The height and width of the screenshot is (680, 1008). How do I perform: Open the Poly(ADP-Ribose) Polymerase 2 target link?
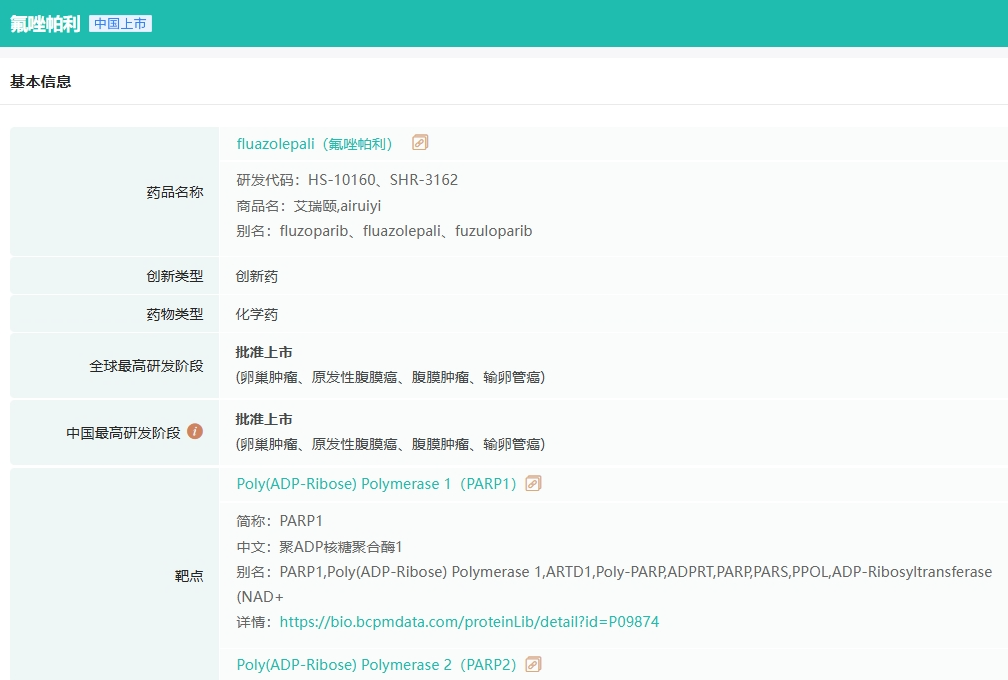(x=376, y=665)
